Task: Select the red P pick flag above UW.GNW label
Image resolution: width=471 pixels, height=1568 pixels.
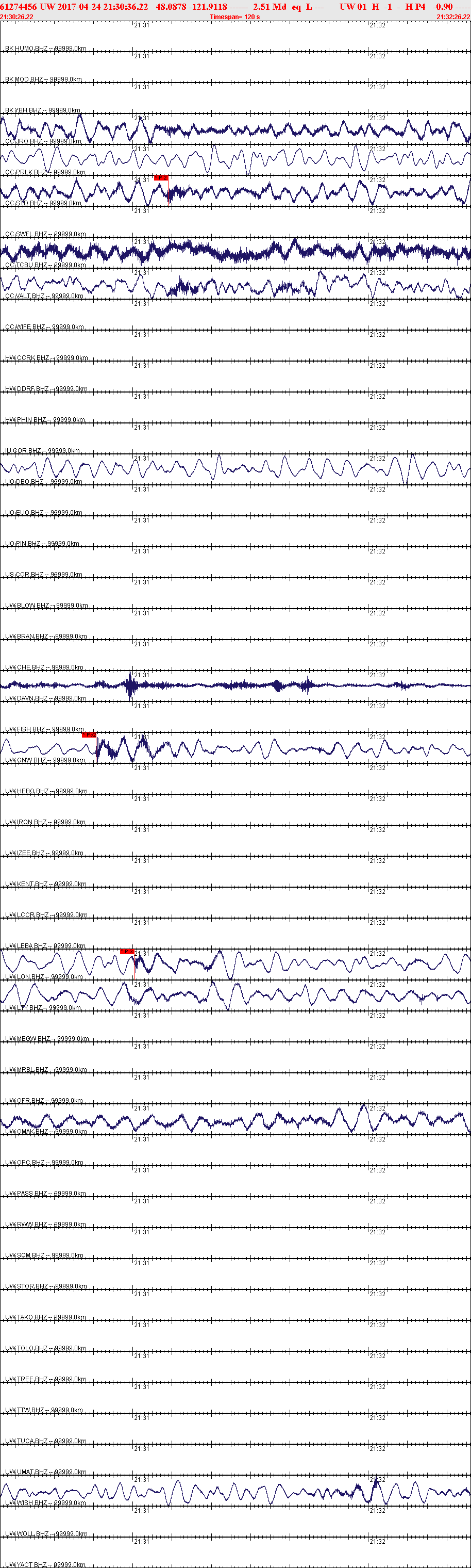Action: click(x=89, y=734)
